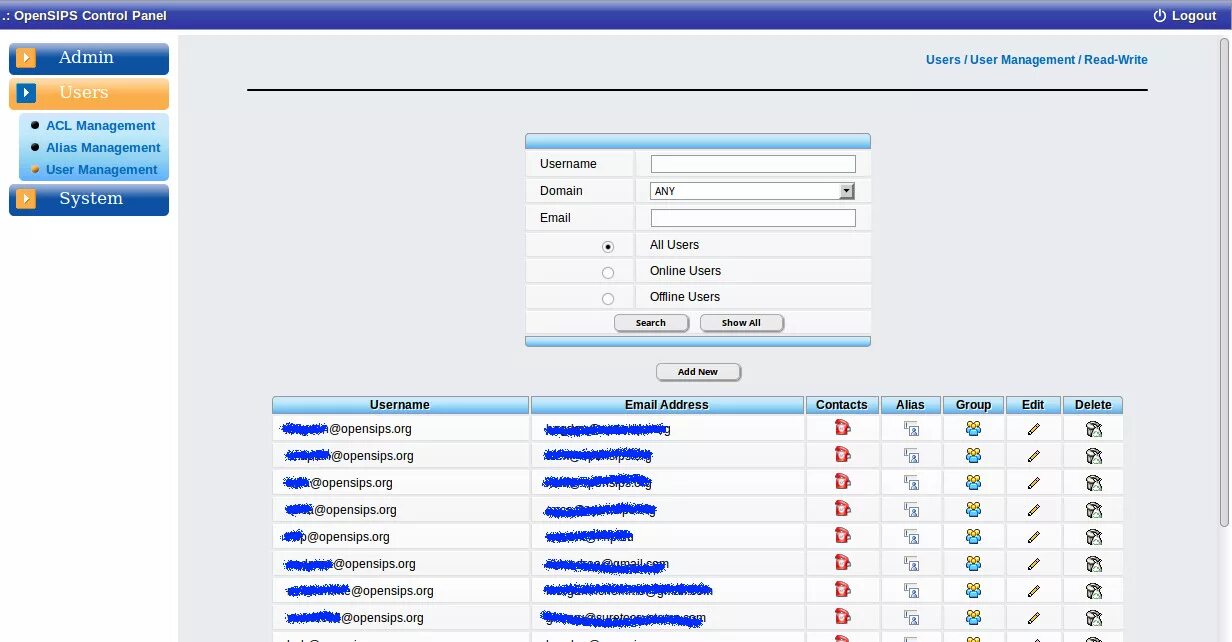Click the Add New button
1232x642 pixels.
(698, 372)
